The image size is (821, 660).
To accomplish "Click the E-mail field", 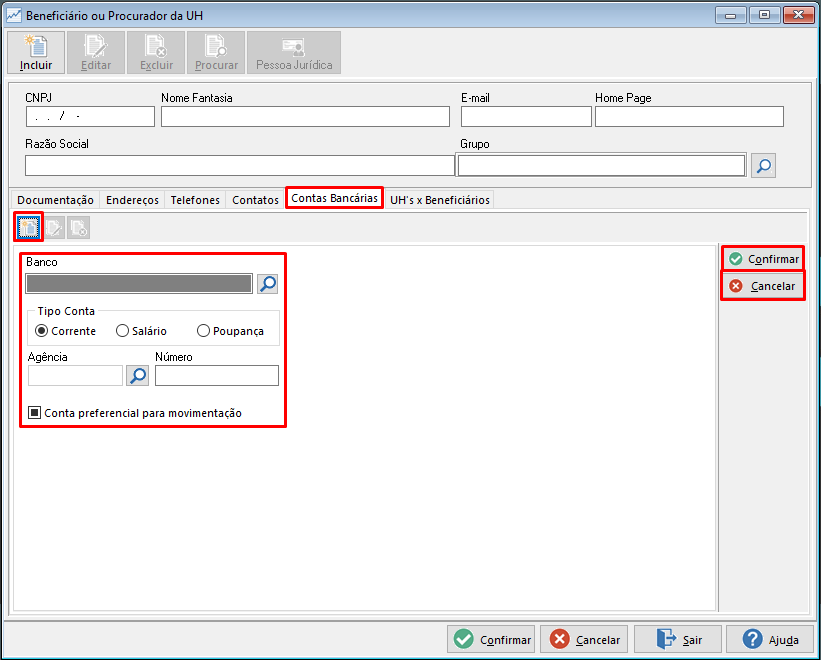I will (x=526, y=116).
